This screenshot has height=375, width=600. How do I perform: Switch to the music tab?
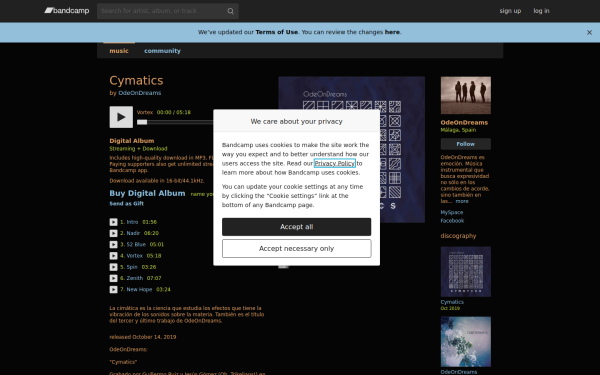pyautogui.click(x=119, y=51)
